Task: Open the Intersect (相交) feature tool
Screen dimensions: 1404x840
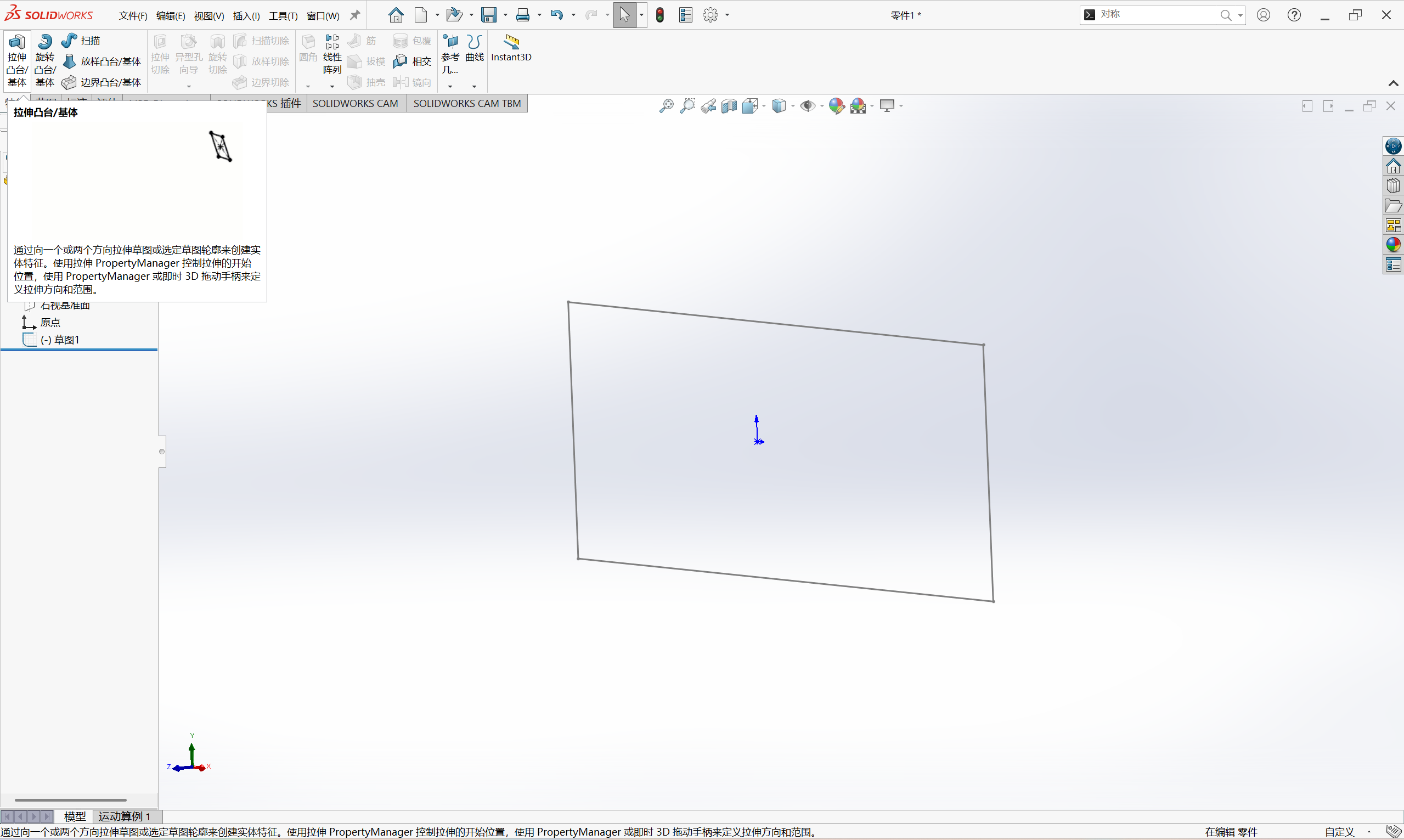Action: tap(413, 61)
